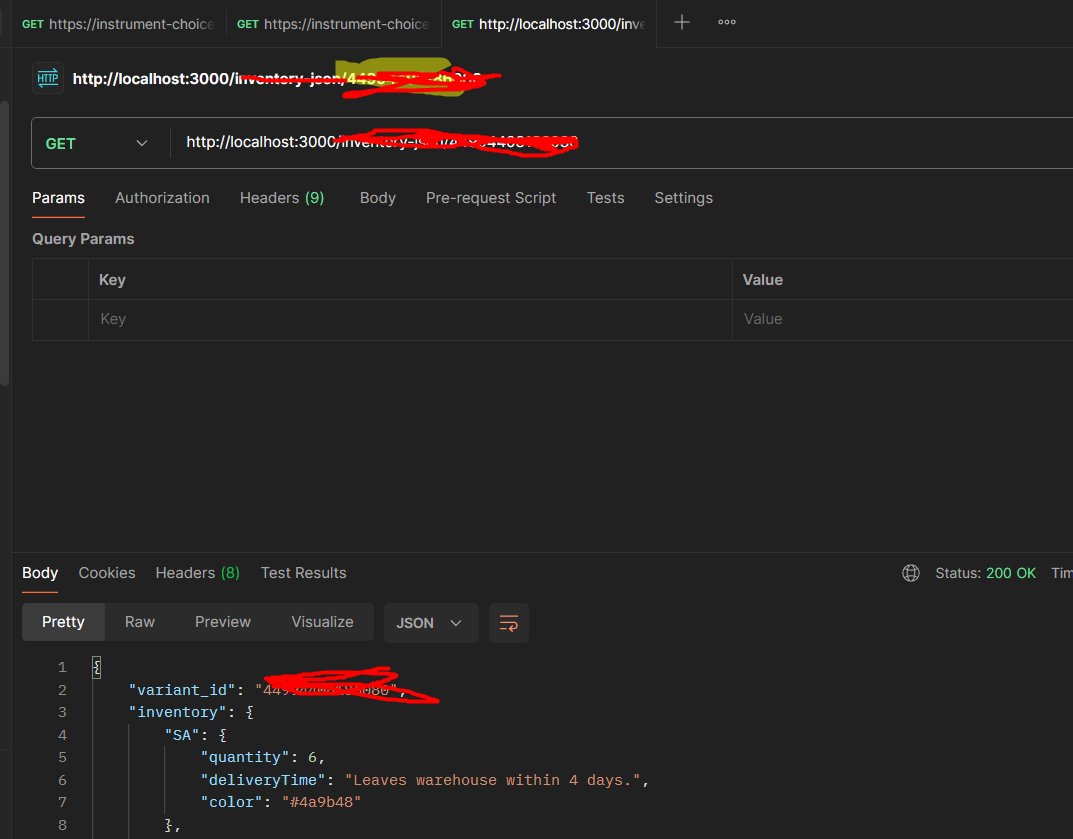
Task: Collapse the root JSON object on line 1
Action: [x=96, y=667]
